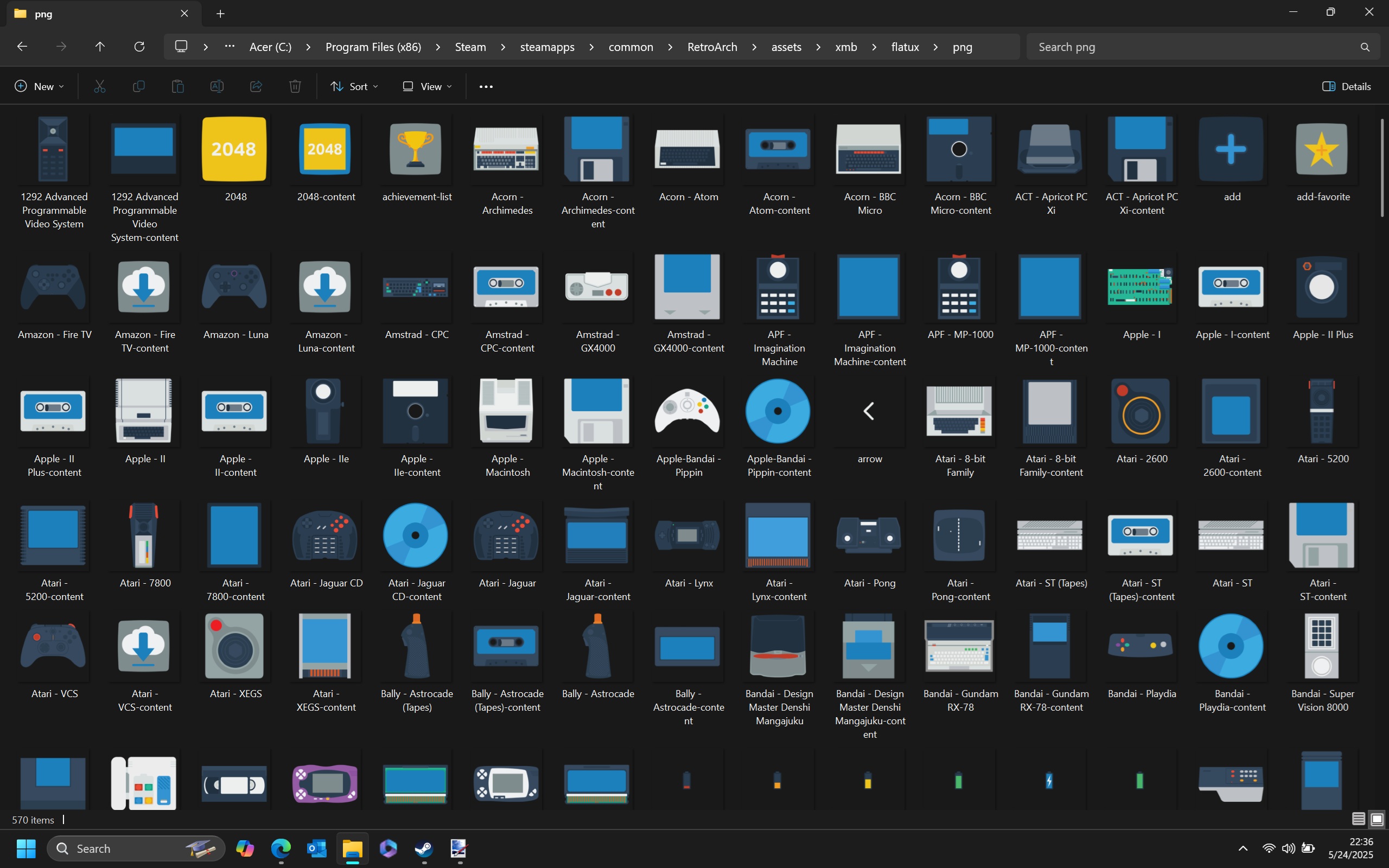Click the Rename toolbar icon

pyautogui.click(x=217, y=87)
